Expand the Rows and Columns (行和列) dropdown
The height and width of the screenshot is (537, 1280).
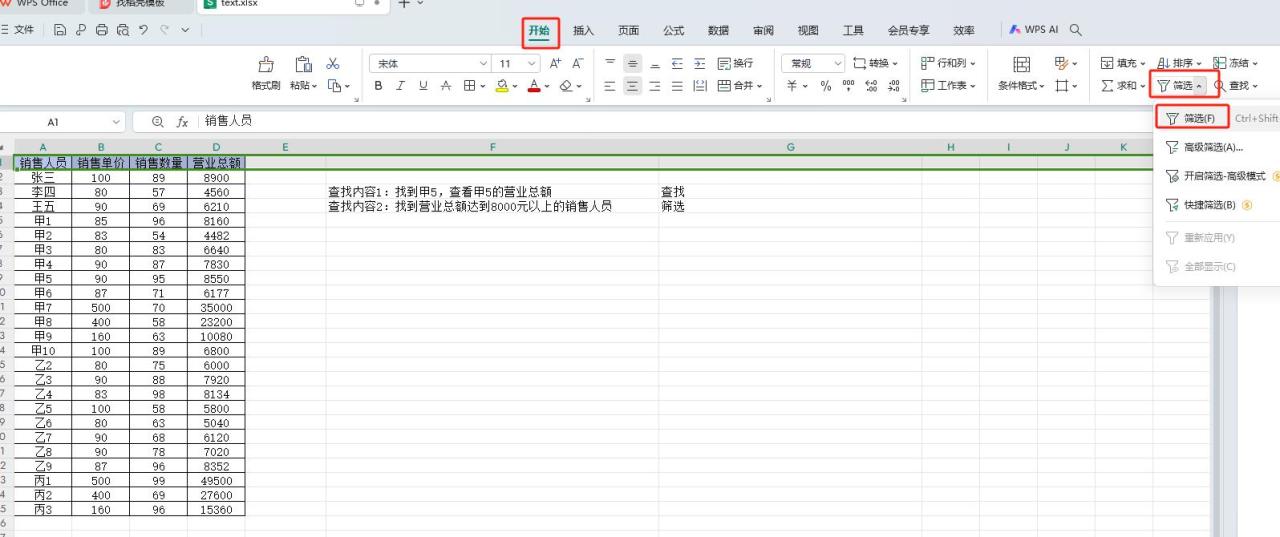(972, 63)
